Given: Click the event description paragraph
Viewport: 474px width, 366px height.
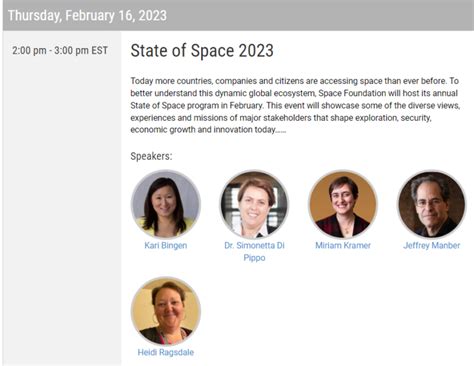Looking at the screenshot, I should (x=295, y=105).
